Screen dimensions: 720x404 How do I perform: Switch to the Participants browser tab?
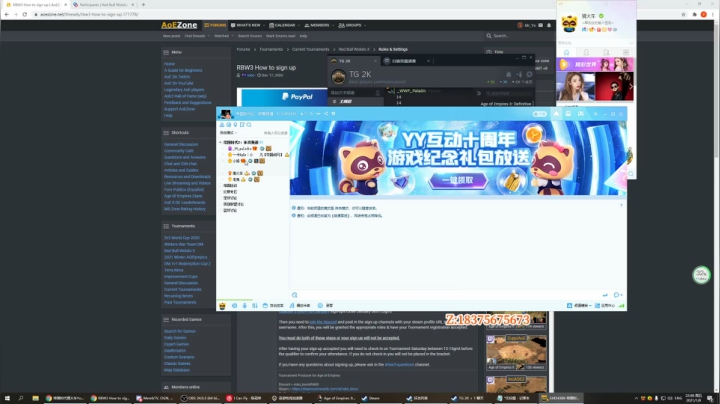point(103,5)
